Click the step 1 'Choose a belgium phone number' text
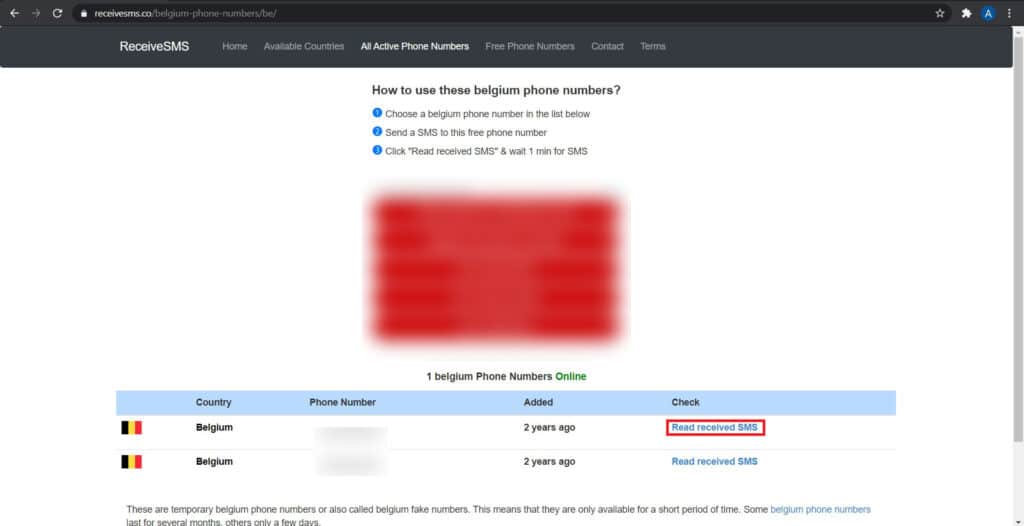The width and height of the screenshot is (1024, 526). 487,114
